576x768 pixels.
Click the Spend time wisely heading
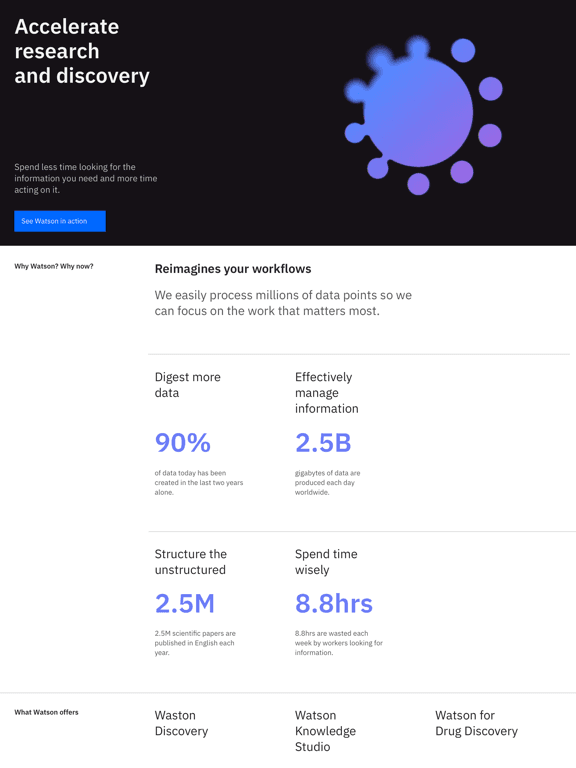pyautogui.click(x=326, y=562)
